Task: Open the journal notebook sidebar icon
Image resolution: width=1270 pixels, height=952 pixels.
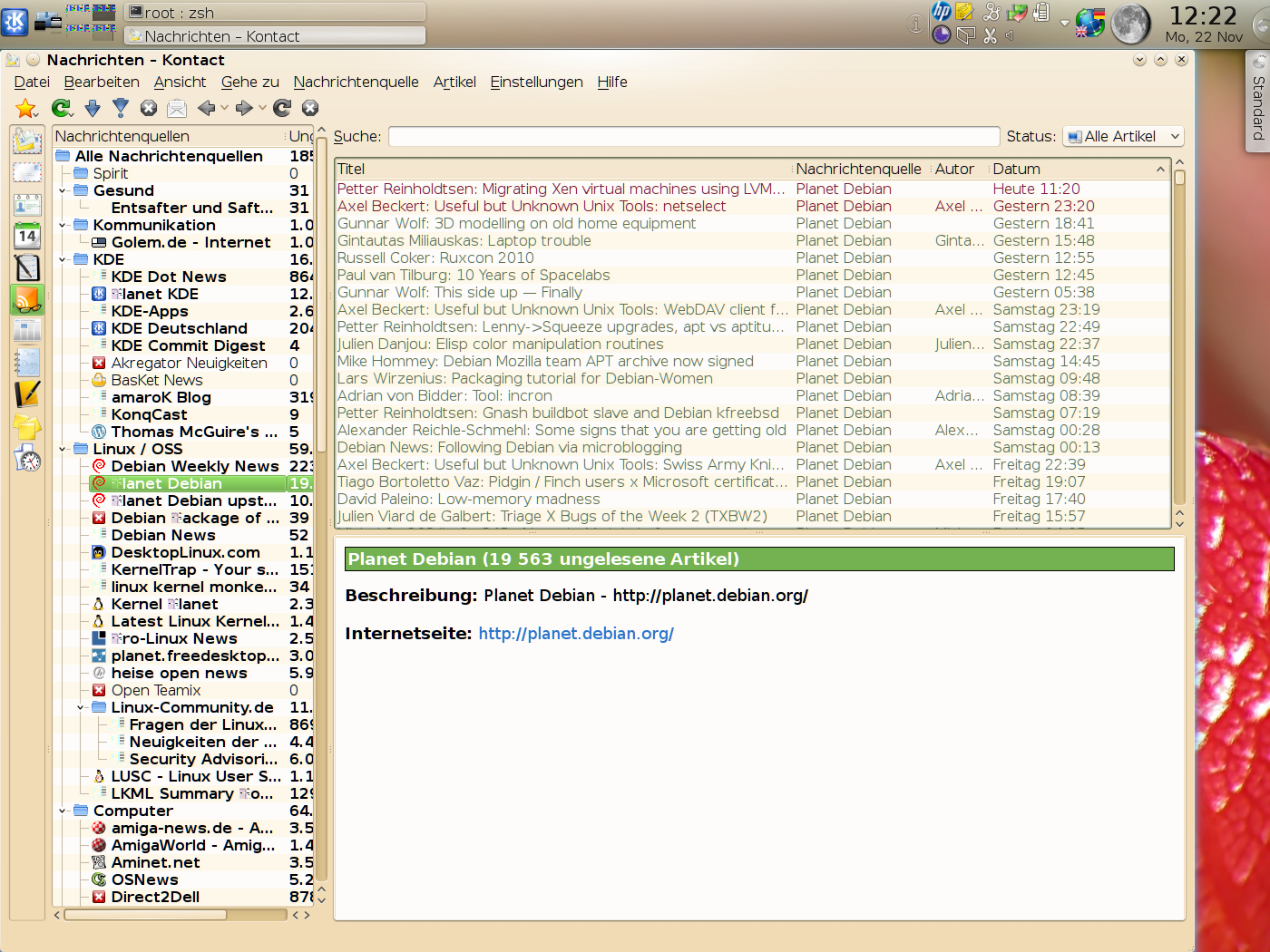Action: pos(27,363)
